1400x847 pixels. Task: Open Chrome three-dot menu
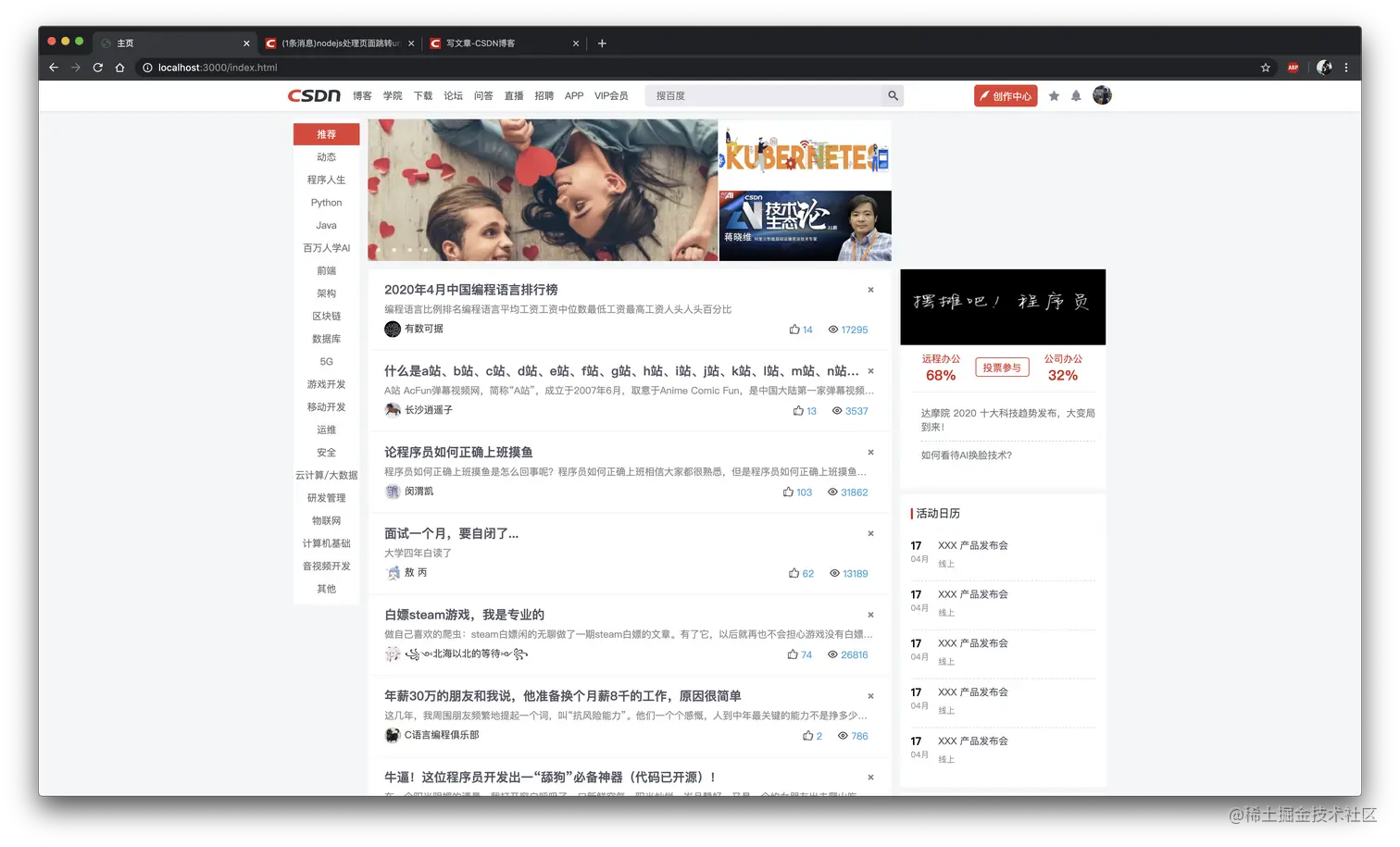click(x=1346, y=68)
